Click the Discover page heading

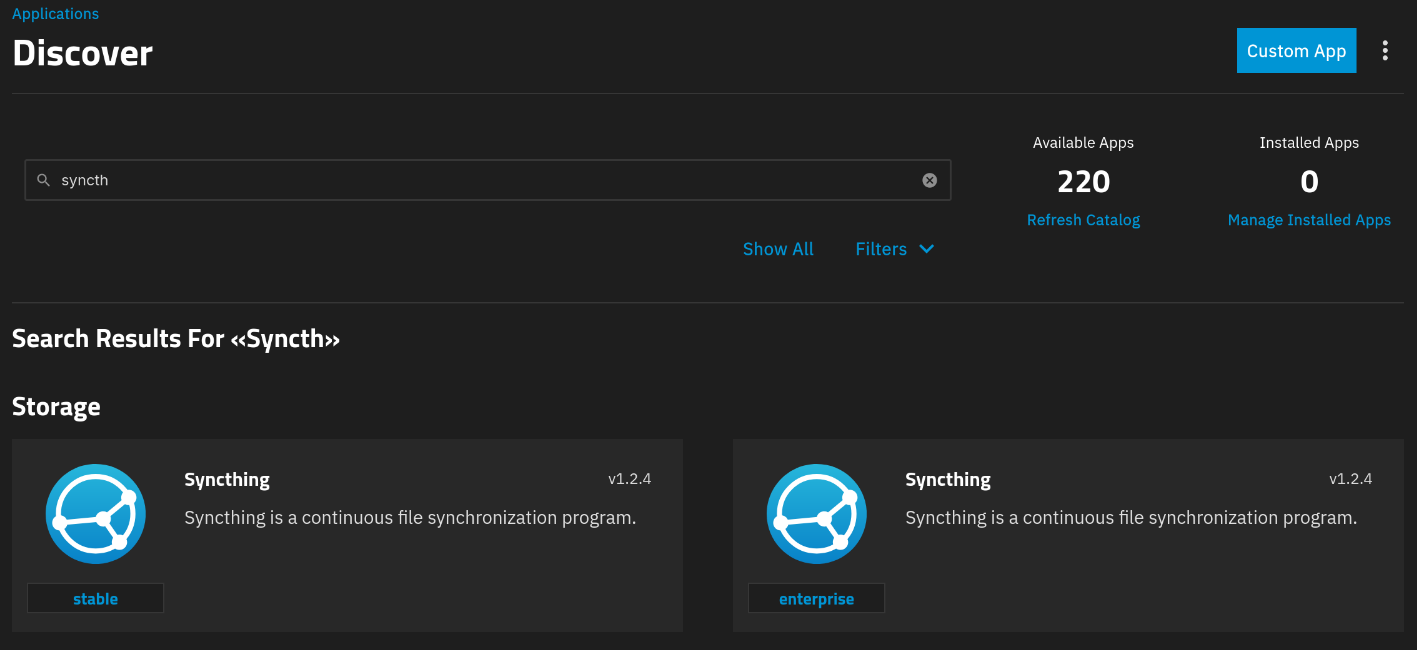point(82,53)
